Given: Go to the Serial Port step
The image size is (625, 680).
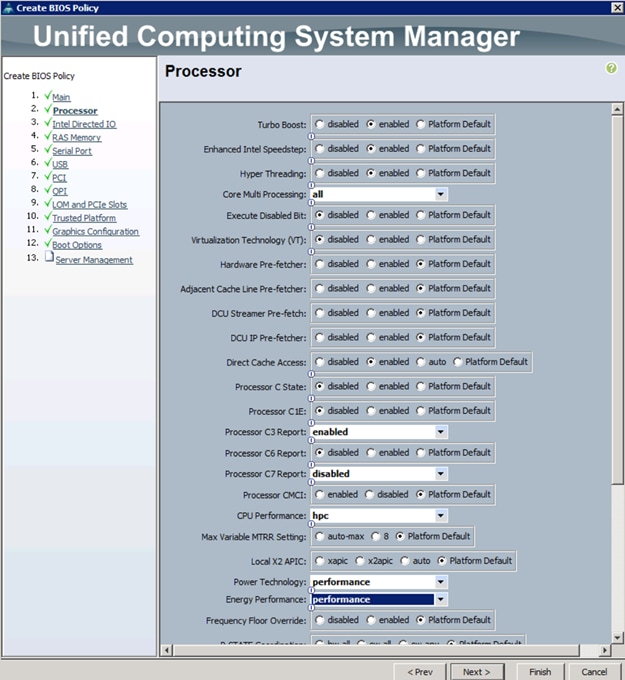Looking at the screenshot, I should click(72, 151).
